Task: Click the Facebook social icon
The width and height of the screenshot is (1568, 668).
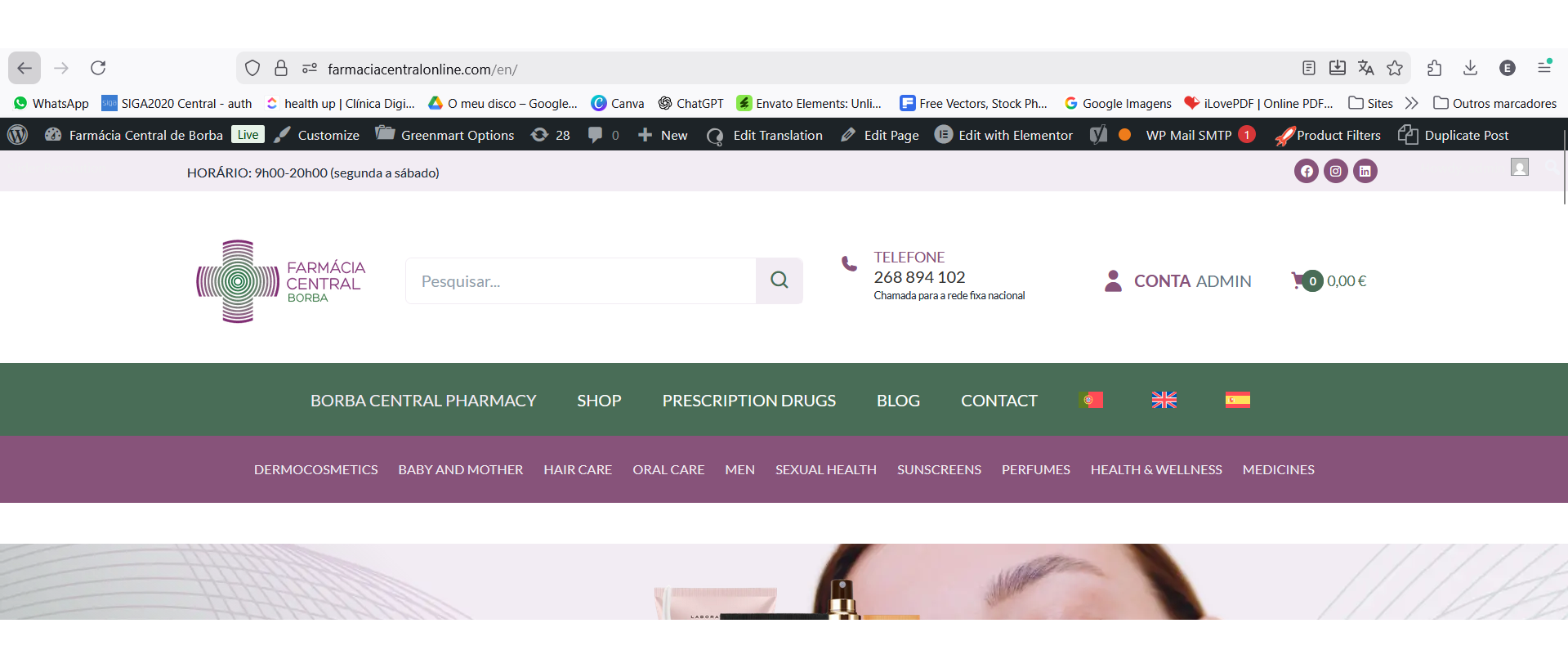Action: pos(1306,171)
